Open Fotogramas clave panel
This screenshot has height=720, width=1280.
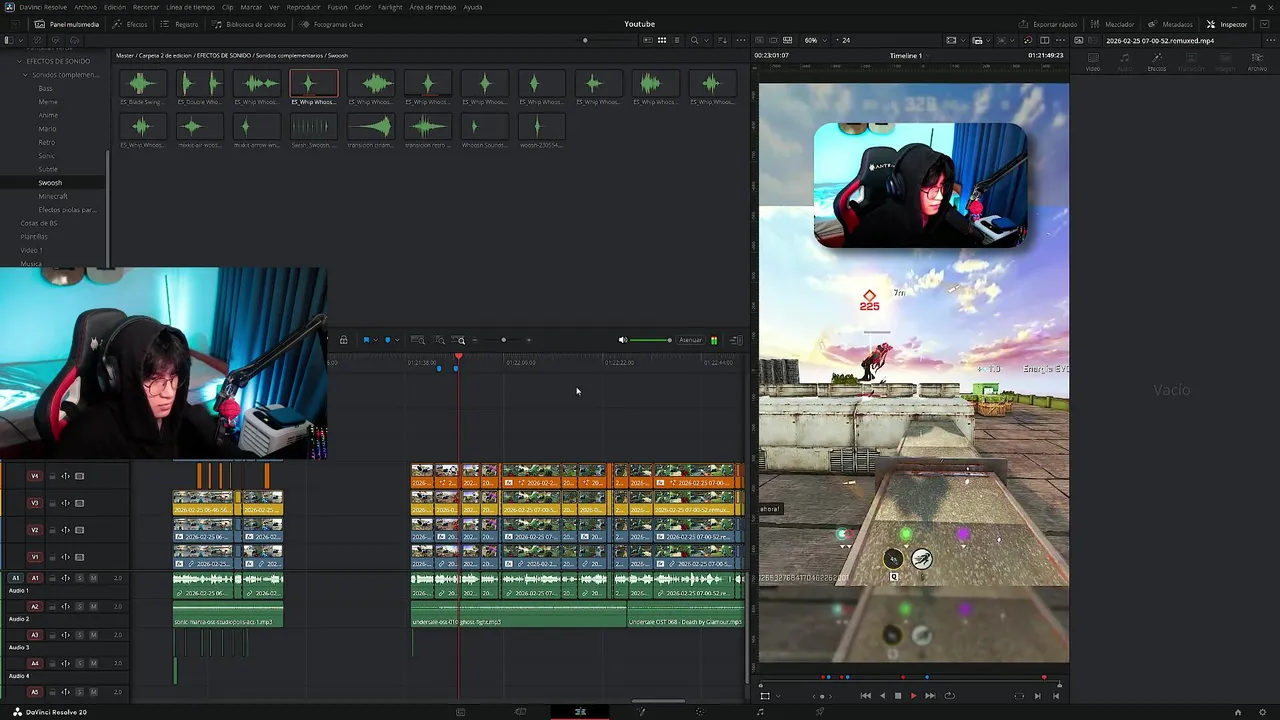(331, 24)
